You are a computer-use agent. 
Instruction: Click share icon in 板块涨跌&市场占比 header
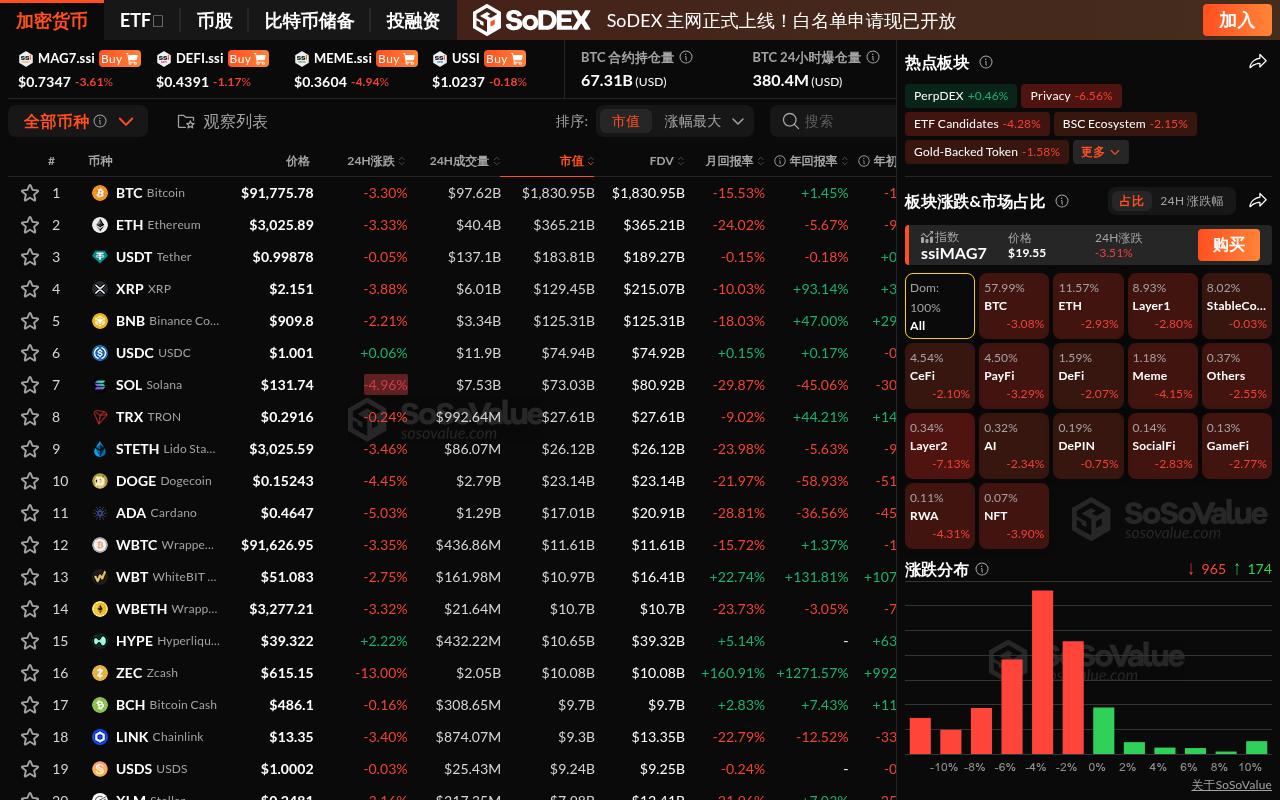(x=1258, y=201)
